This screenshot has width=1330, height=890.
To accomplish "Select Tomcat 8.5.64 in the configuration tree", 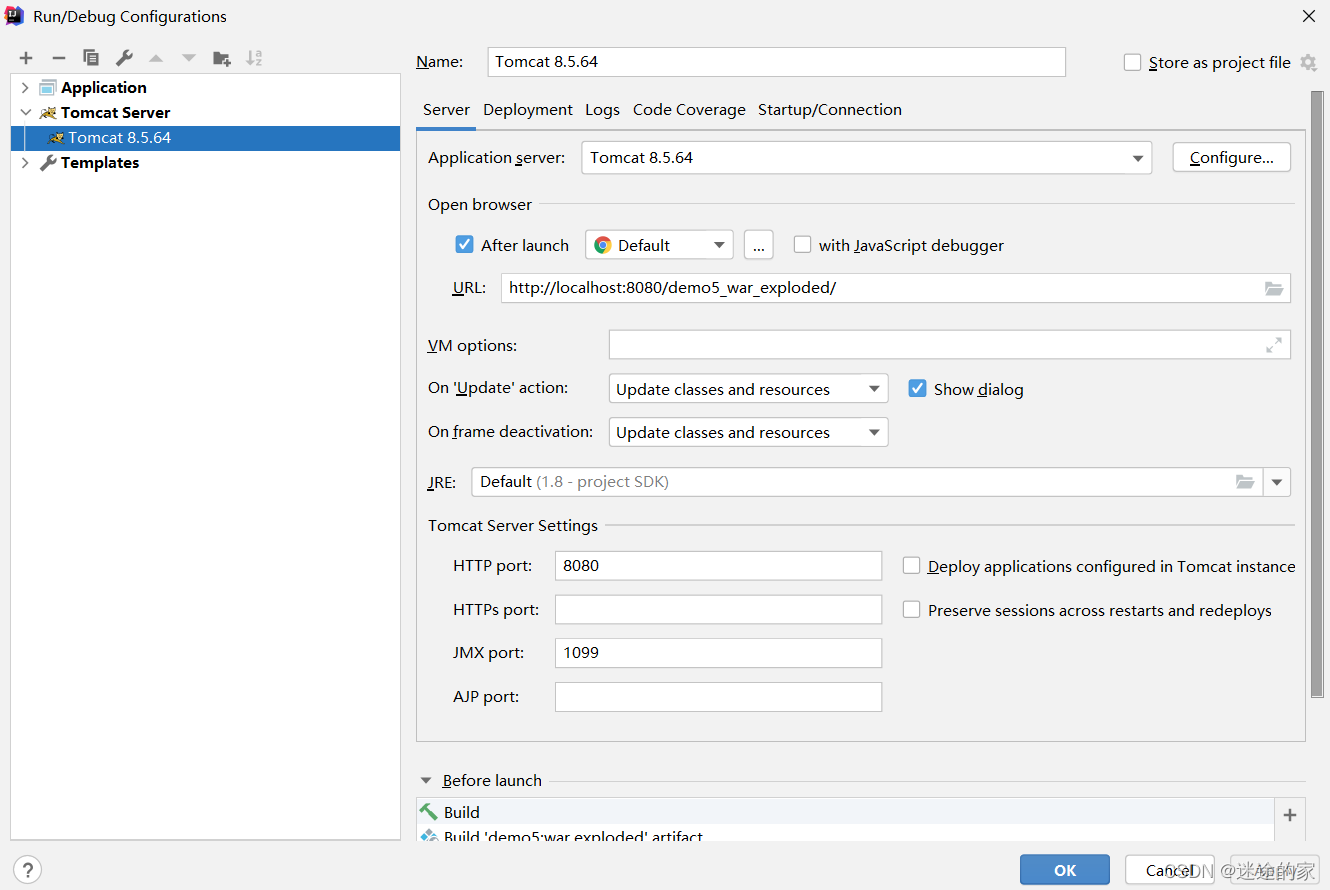I will click(x=206, y=138).
